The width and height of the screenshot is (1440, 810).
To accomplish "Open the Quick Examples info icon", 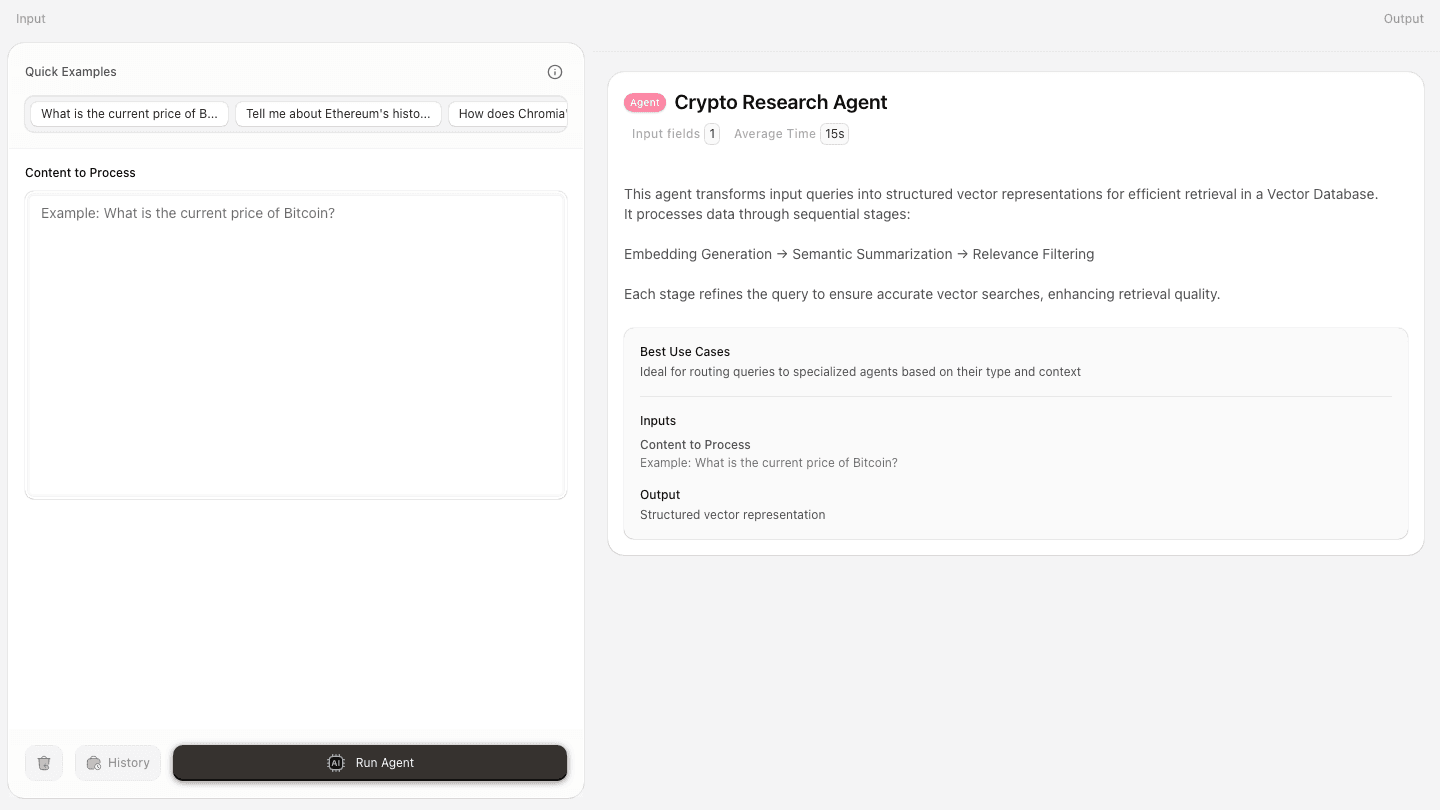I will tap(555, 72).
